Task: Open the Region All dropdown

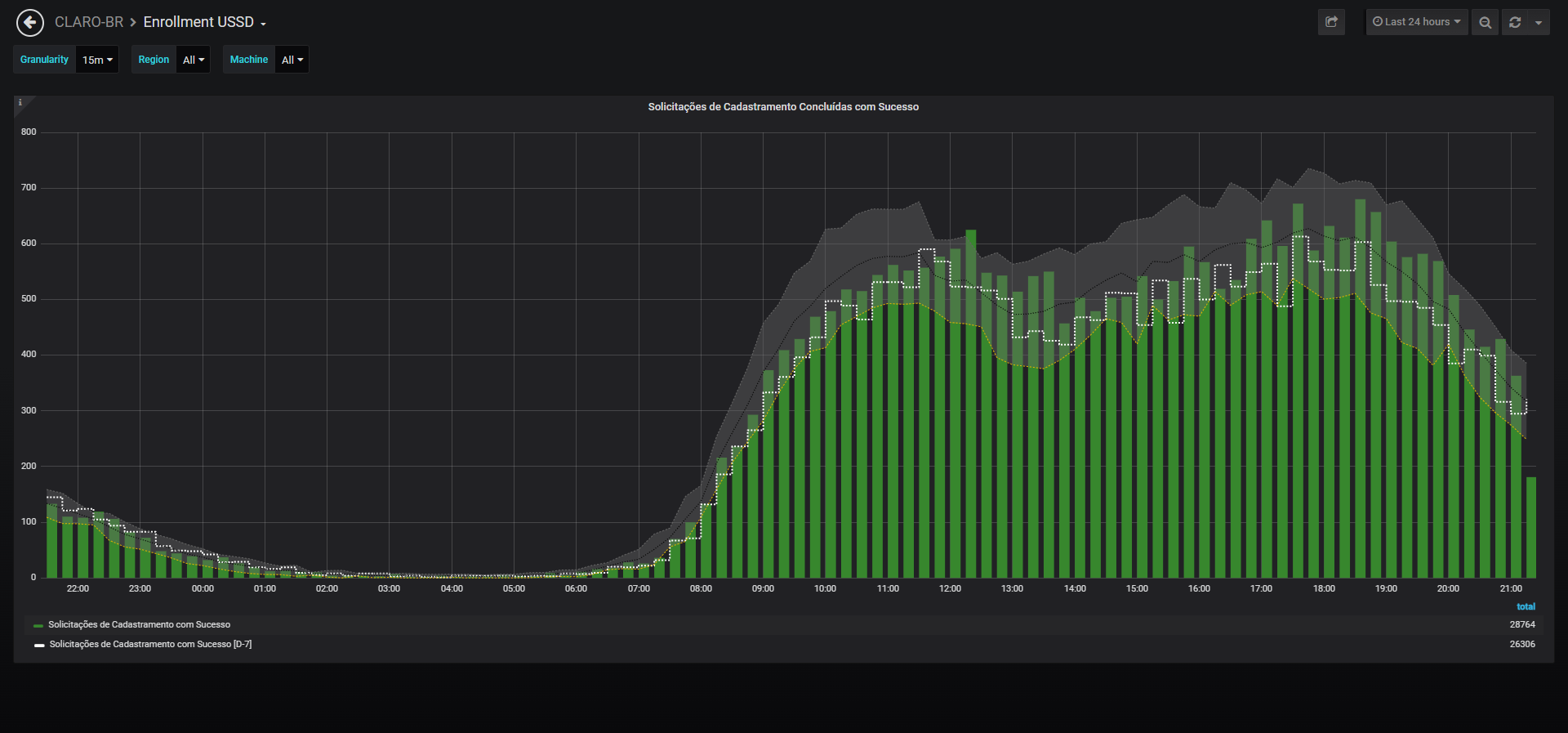Action: point(194,60)
